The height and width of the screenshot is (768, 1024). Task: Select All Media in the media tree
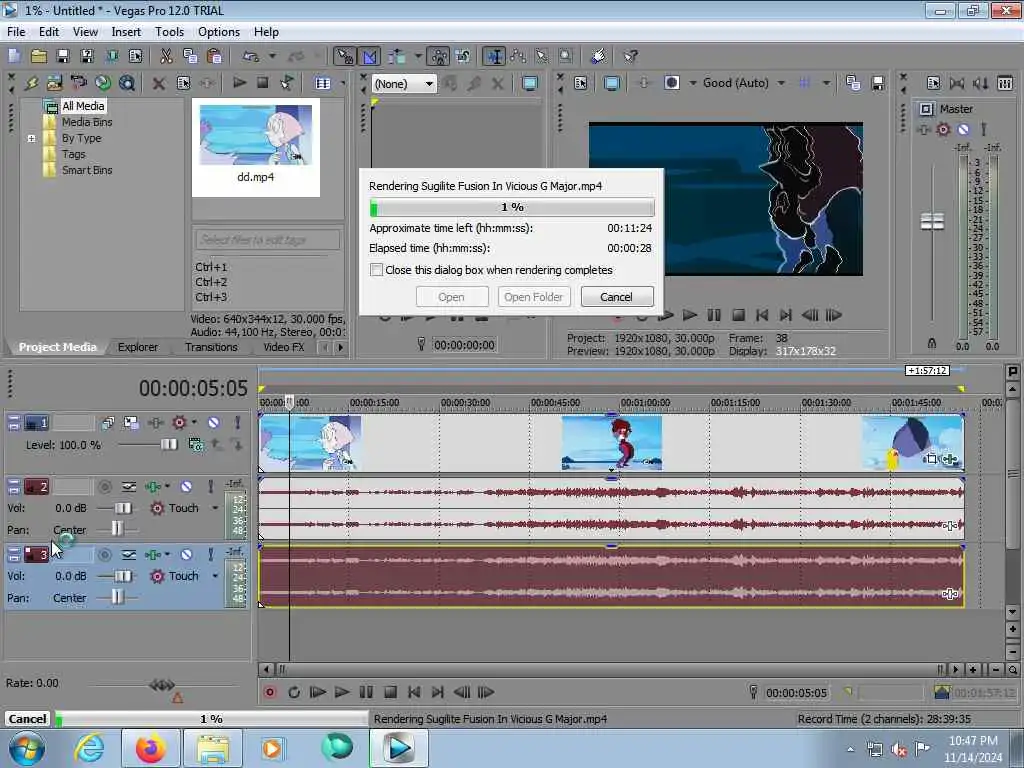pos(83,106)
